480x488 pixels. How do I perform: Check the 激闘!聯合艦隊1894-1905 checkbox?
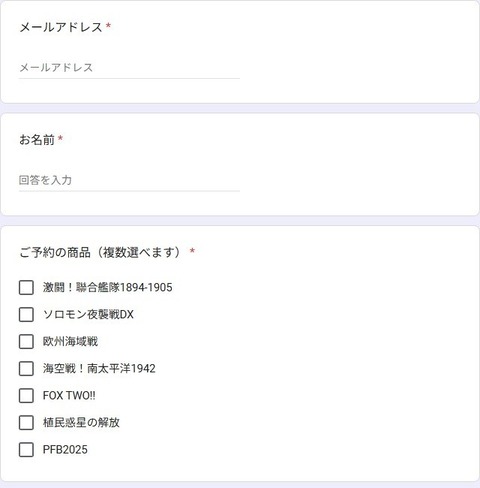point(26,287)
